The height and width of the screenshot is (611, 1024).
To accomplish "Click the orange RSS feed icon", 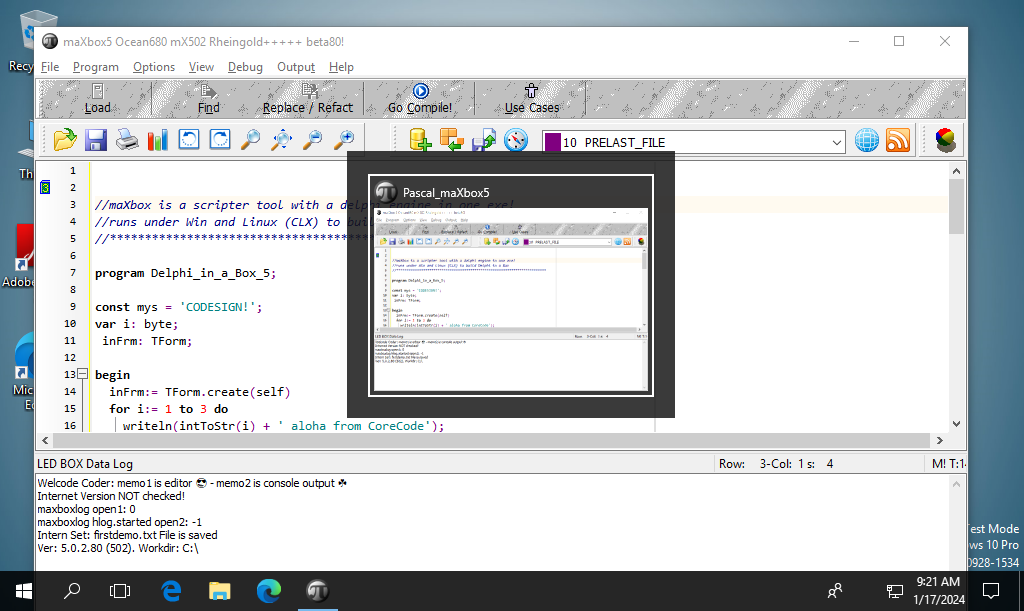I will pos(898,141).
